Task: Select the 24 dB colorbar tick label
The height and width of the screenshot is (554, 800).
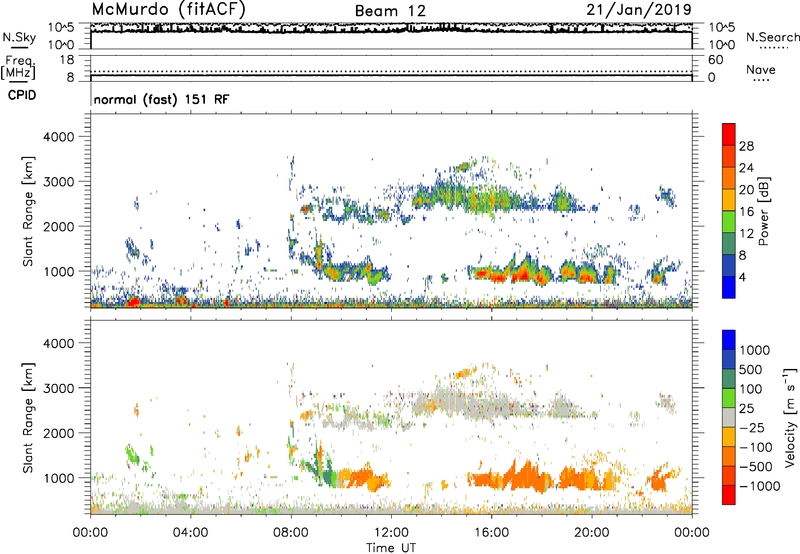Action: [746, 168]
